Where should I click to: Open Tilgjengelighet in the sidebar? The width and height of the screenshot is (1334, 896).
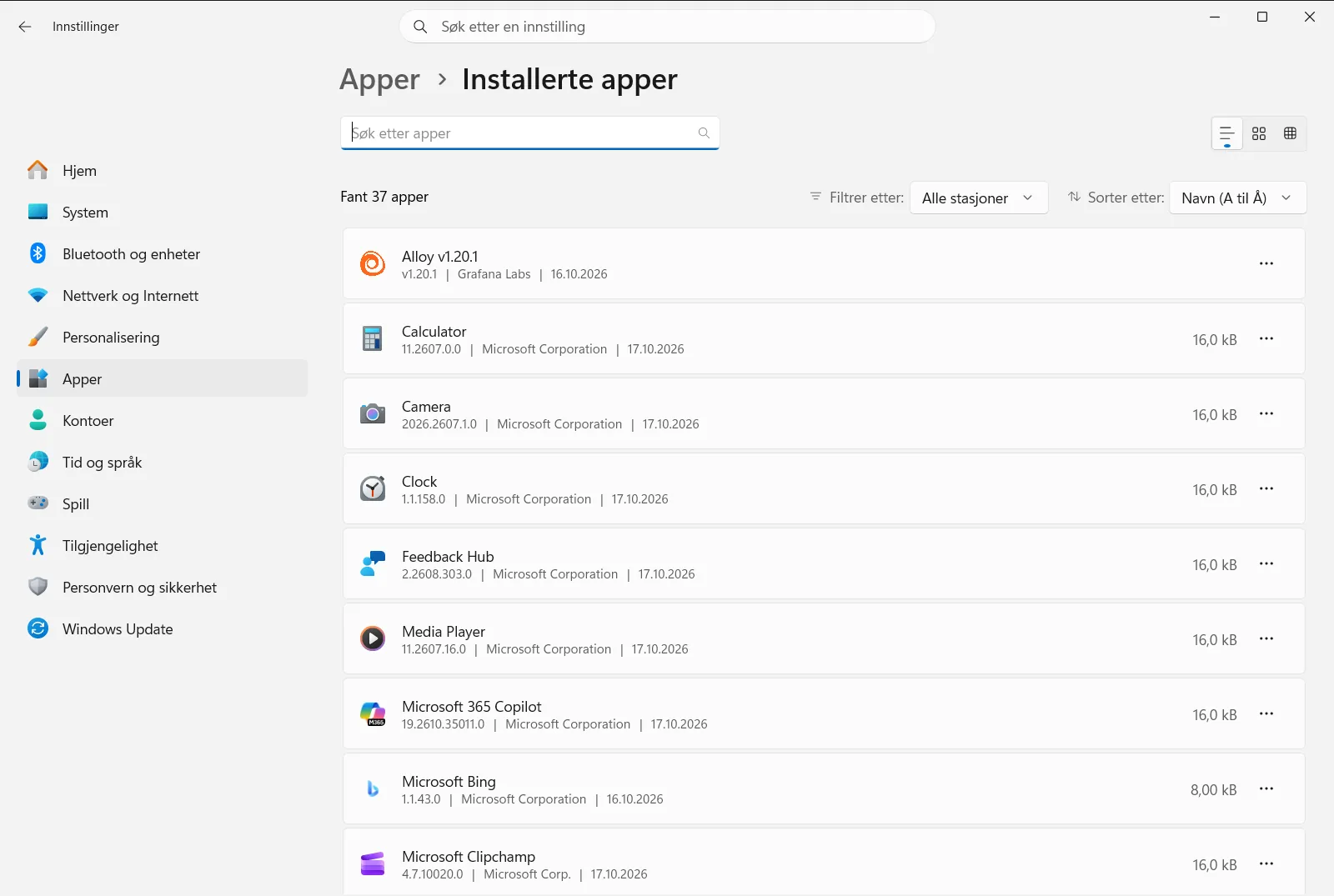163,545
